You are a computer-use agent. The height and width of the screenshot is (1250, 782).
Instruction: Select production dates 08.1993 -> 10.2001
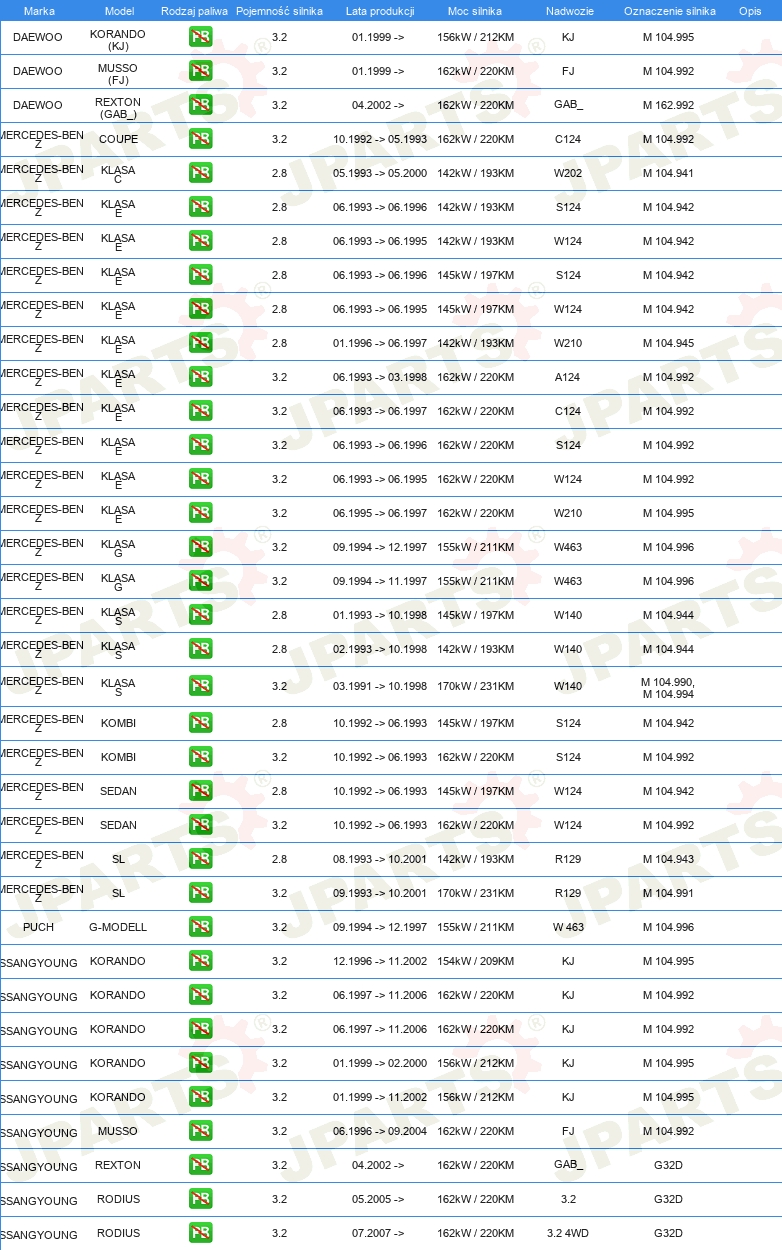(x=380, y=860)
